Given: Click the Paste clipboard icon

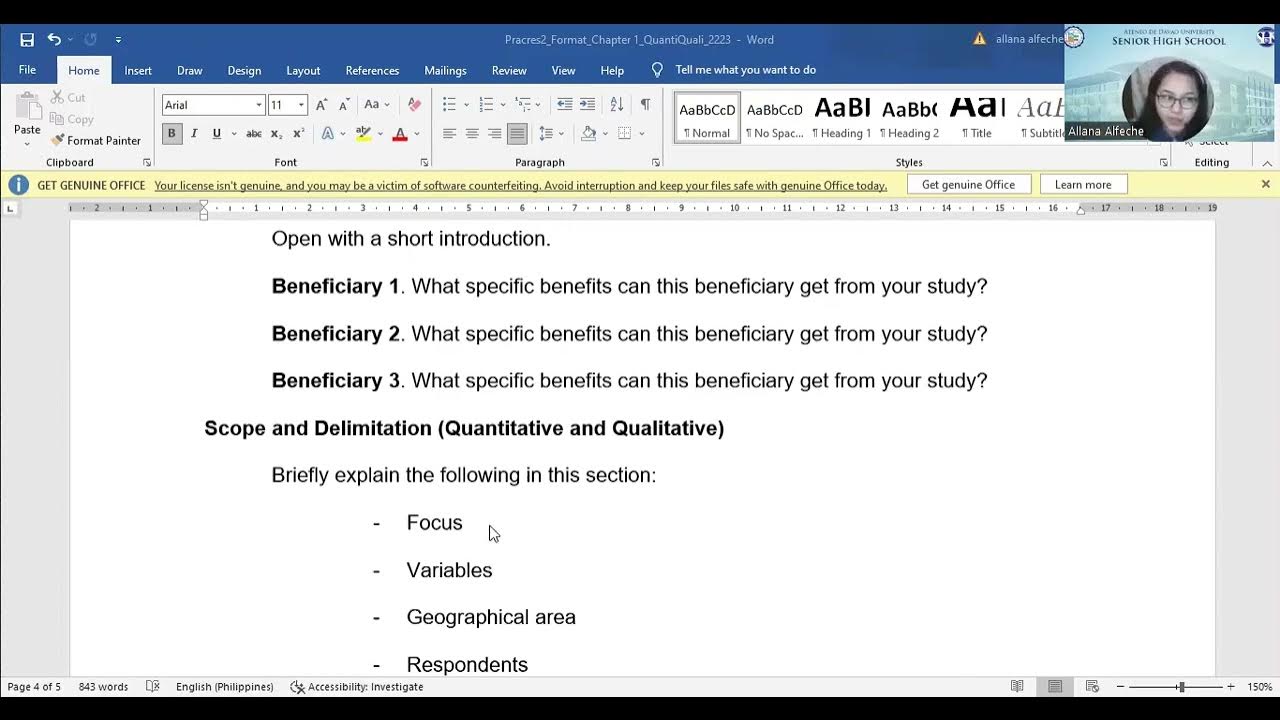Looking at the screenshot, I should 27,106.
